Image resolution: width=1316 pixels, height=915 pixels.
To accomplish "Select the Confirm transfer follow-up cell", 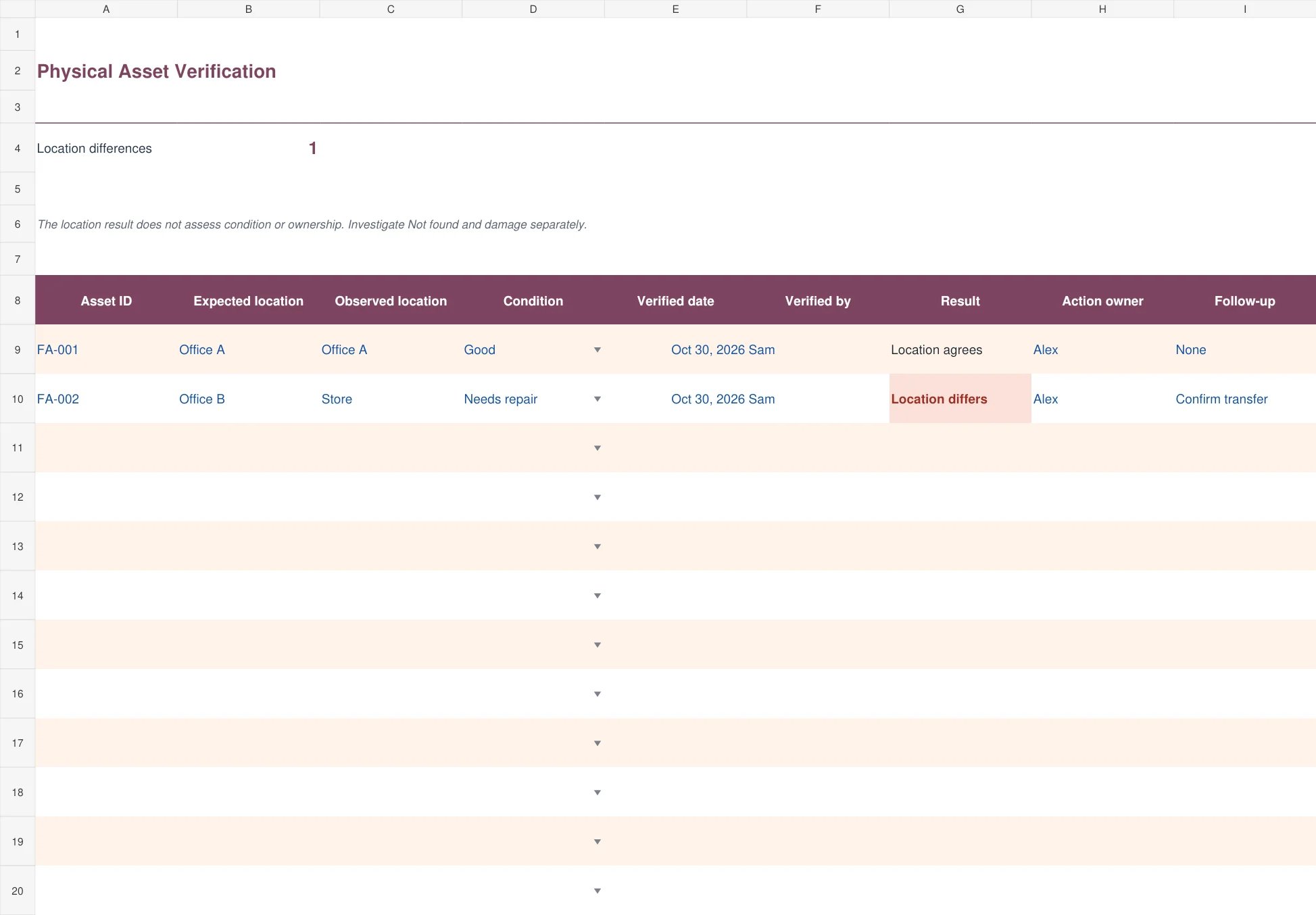I will pyautogui.click(x=1244, y=399).
